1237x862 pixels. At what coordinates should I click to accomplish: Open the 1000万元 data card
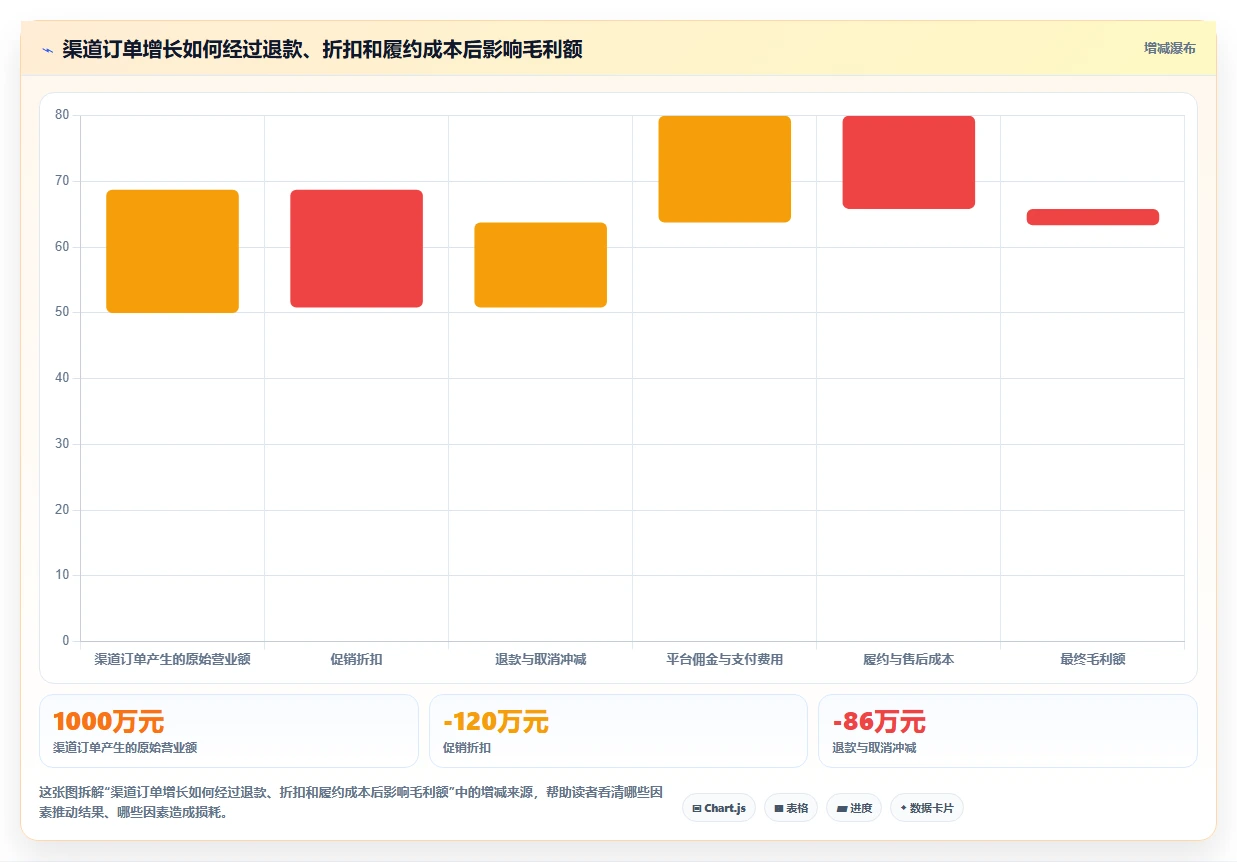click(228, 731)
